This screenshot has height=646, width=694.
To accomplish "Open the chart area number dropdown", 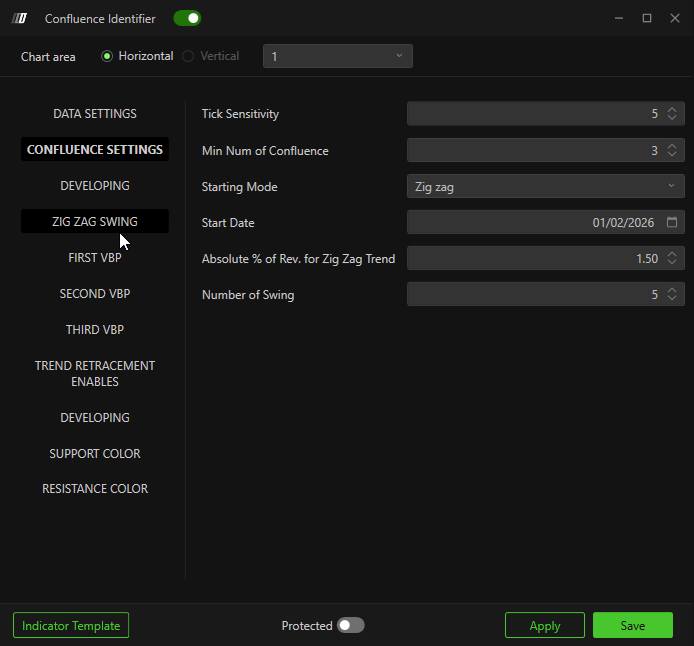I will [x=337, y=56].
